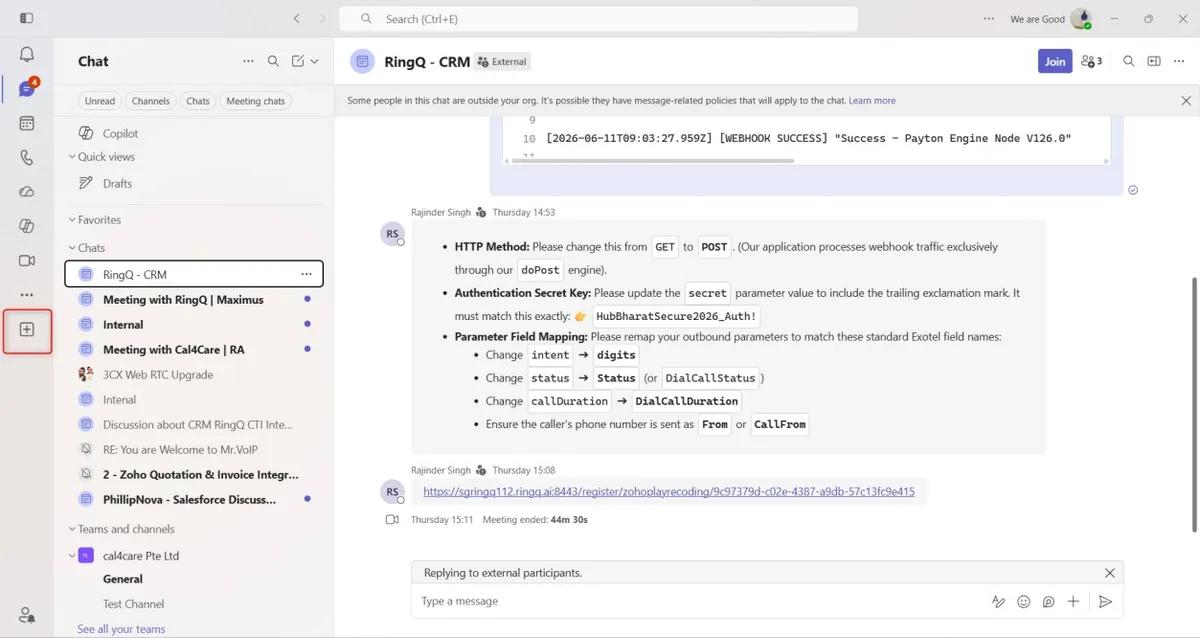Open the OneDrive cloud icon

tap(27, 191)
